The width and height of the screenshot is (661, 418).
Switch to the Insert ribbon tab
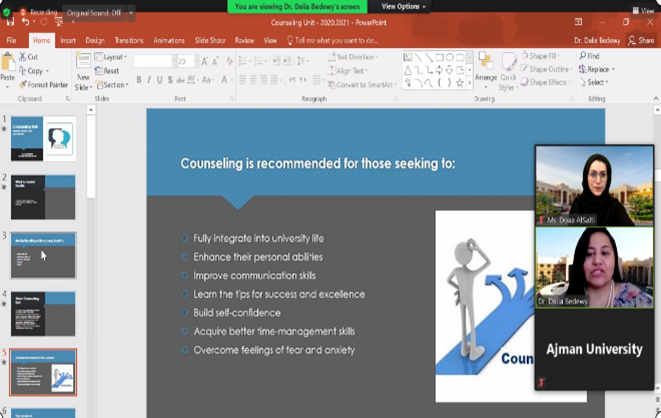click(68, 40)
